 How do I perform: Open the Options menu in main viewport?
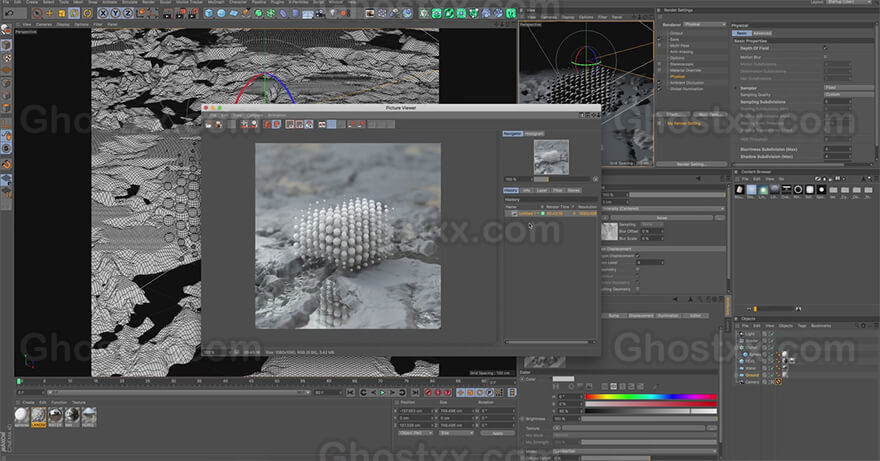81,25
